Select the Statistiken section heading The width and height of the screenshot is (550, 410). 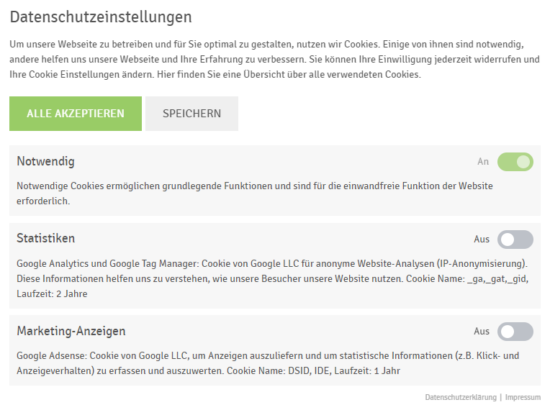[x=46, y=238]
